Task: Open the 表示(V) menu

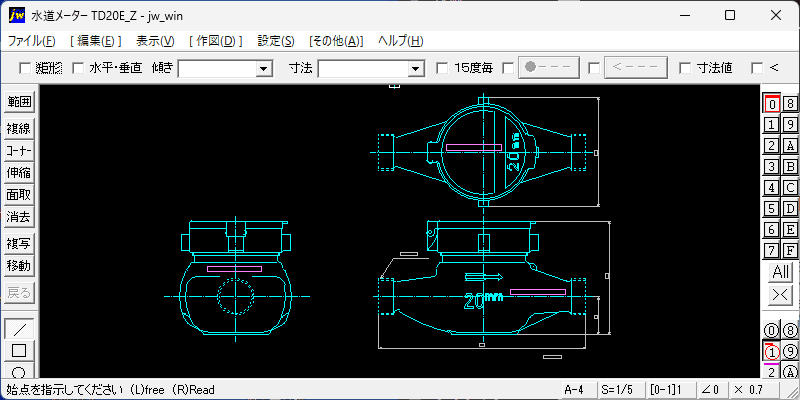Action: coord(156,41)
